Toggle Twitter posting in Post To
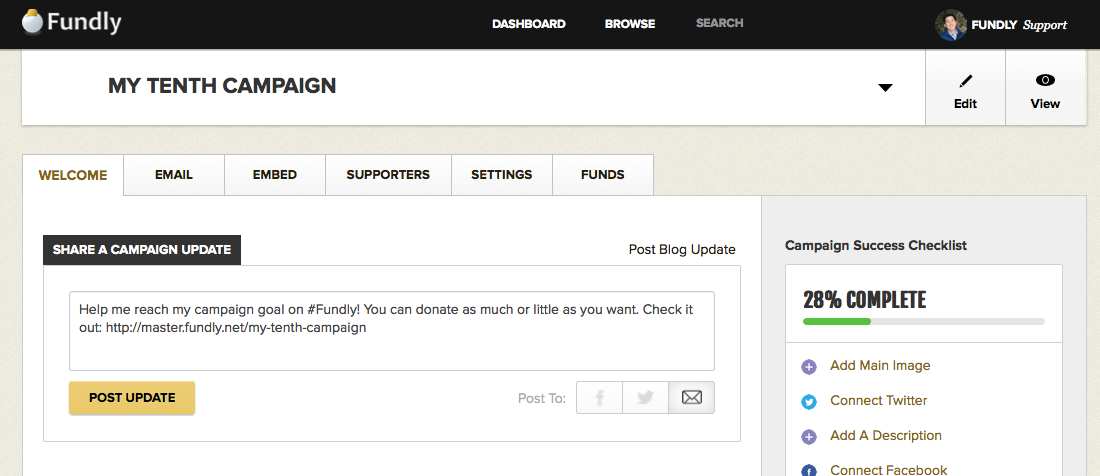Screen dimensions: 1100x476 (645, 397)
